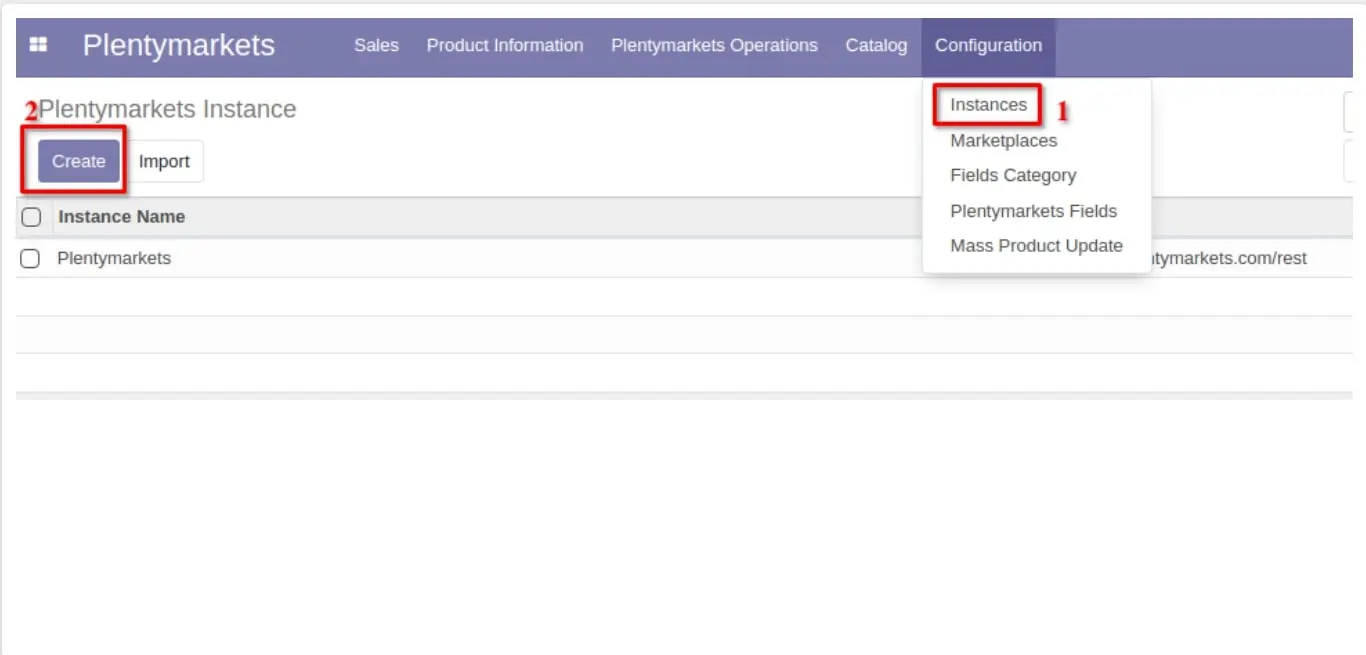
Task: Open the Product Information menu
Action: coord(504,45)
